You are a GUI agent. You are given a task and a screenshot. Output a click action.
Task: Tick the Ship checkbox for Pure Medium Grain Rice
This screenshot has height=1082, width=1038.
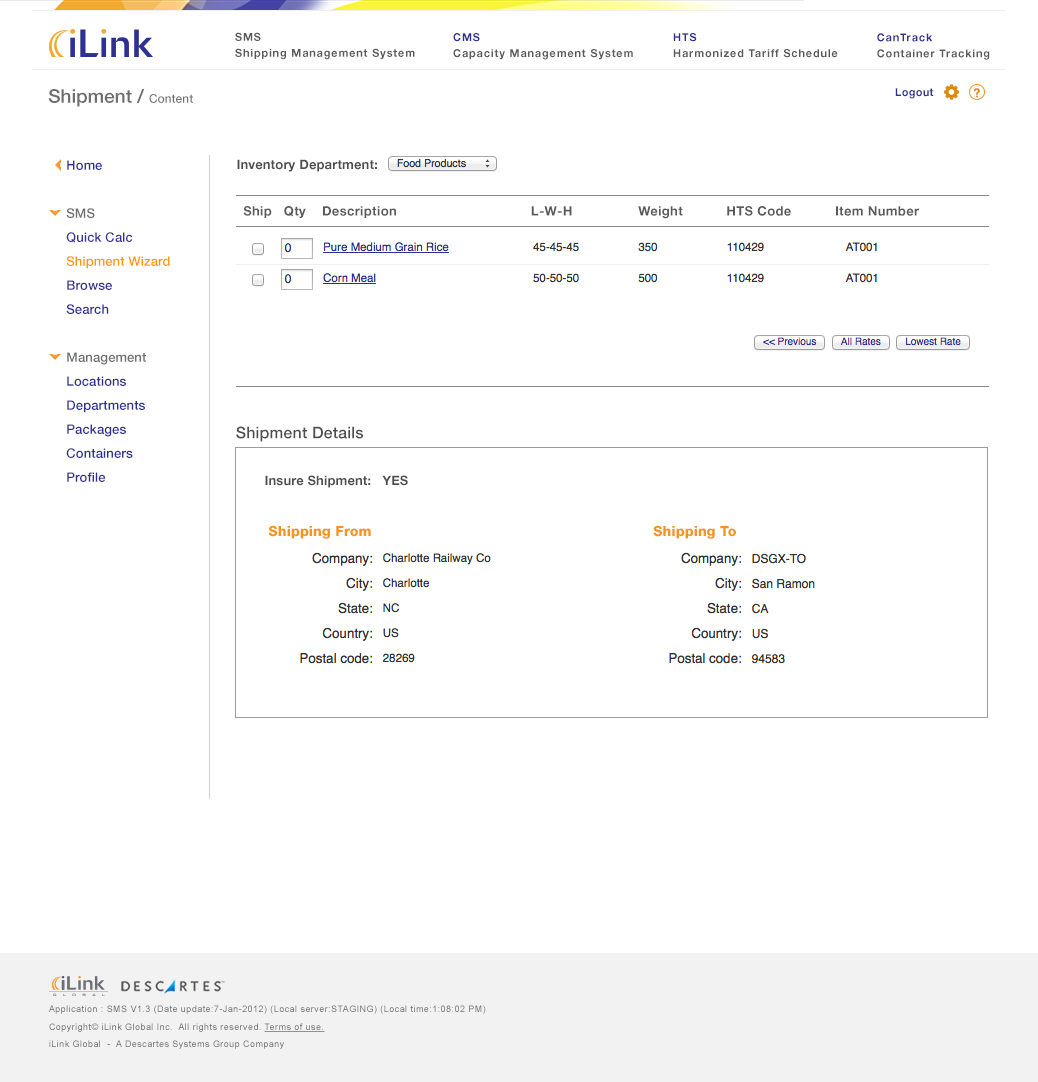click(x=258, y=248)
